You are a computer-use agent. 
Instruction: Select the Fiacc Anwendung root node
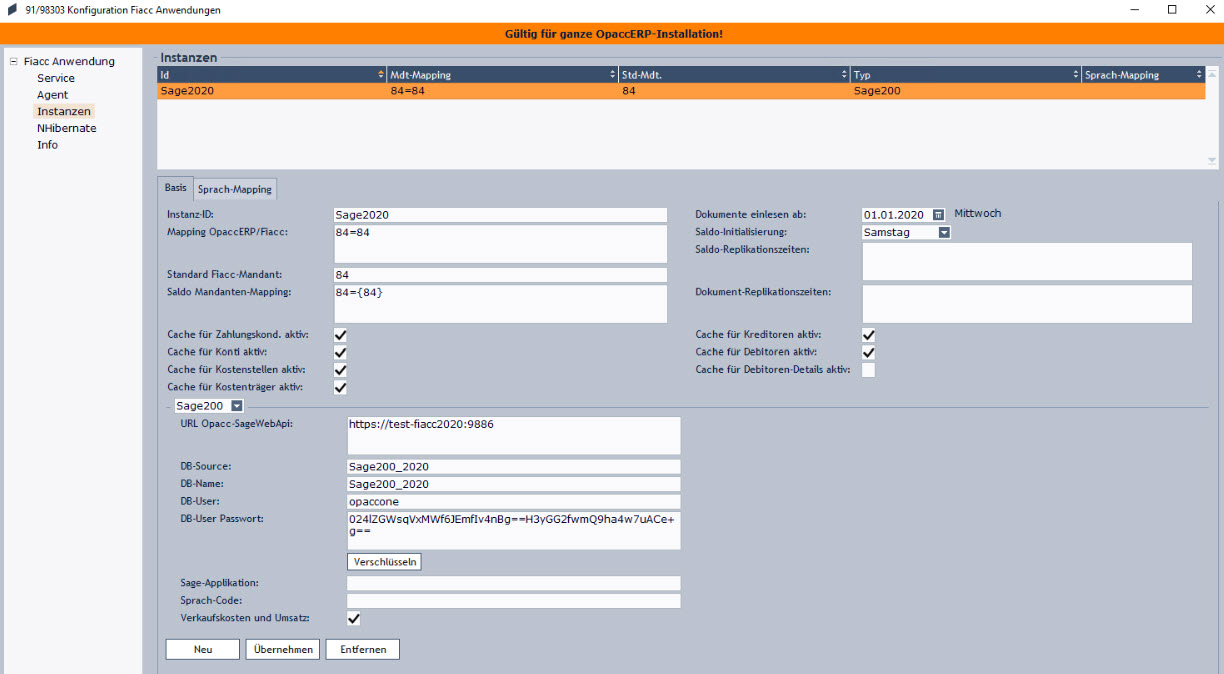(x=69, y=62)
